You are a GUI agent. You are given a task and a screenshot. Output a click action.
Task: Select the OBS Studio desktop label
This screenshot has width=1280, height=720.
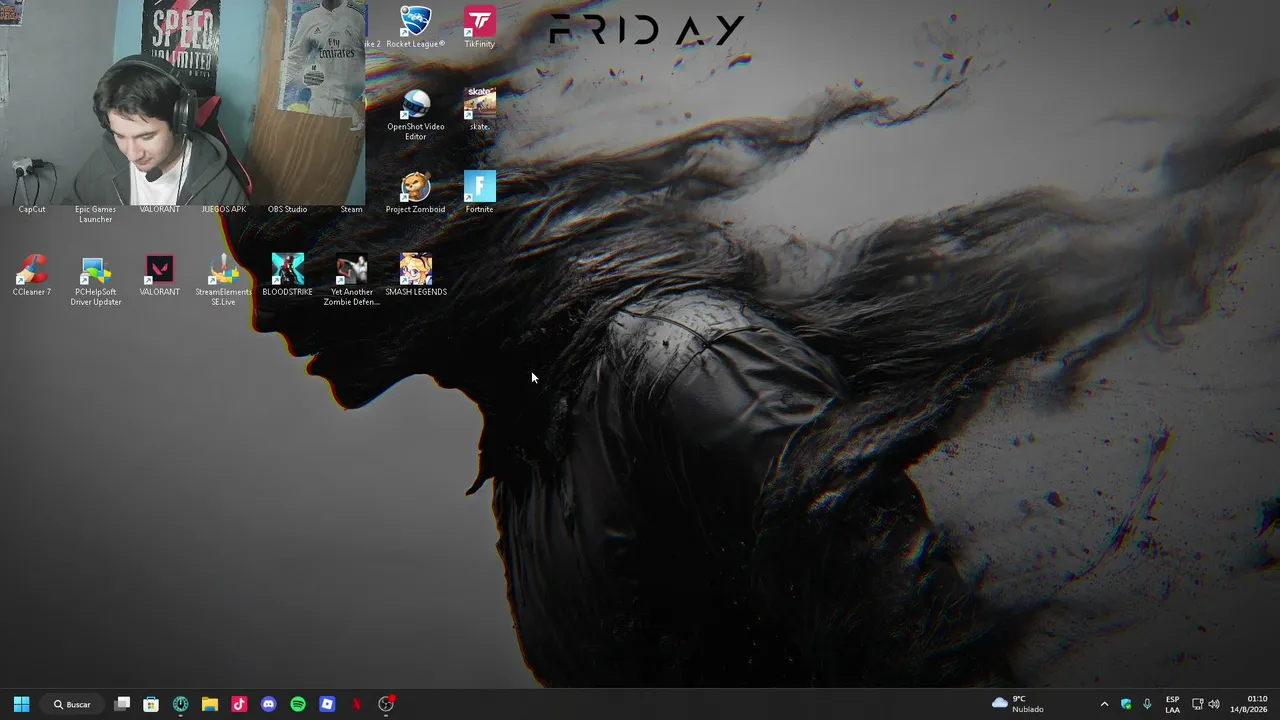(287, 209)
